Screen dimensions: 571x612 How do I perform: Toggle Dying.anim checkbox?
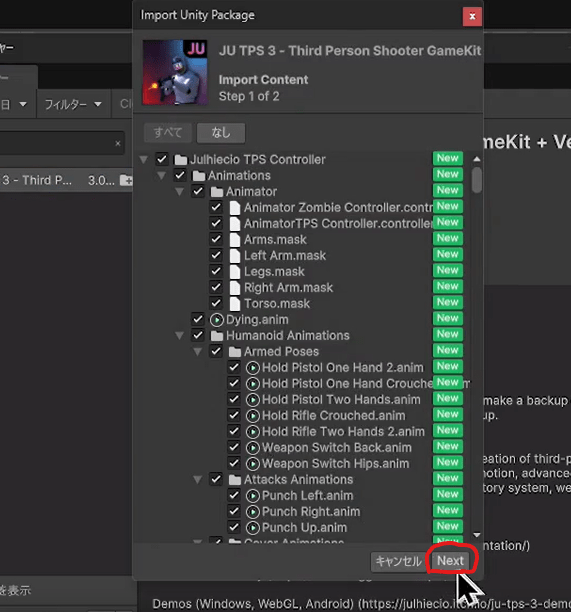point(198,319)
